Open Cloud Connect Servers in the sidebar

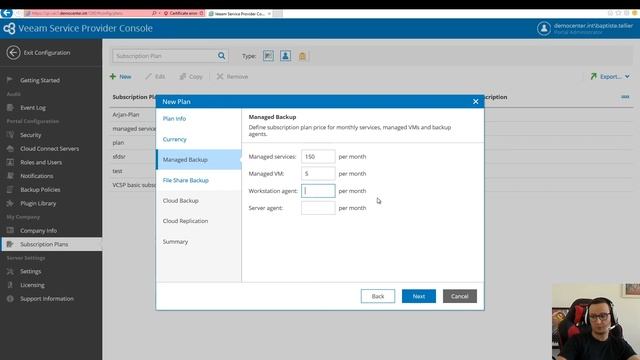pyautogui.click(x=49, y=149)
